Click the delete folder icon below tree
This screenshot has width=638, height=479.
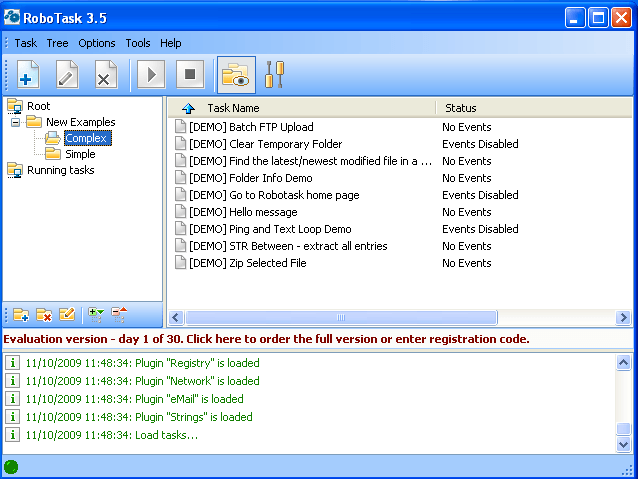(44, 315)
